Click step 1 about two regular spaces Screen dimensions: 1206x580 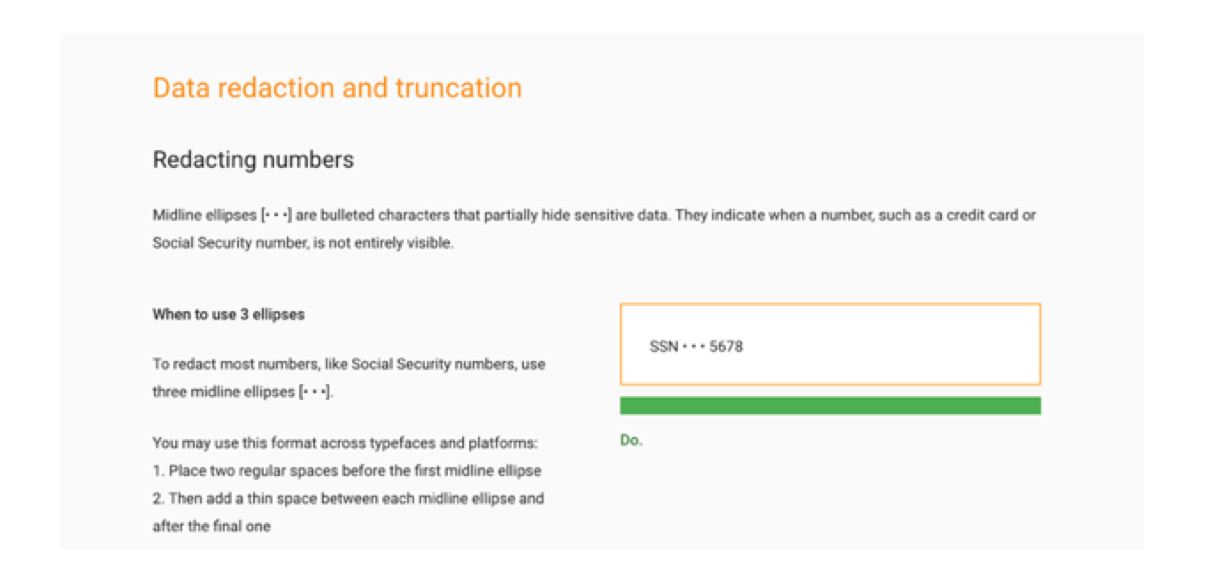click(x=347, y=470)
